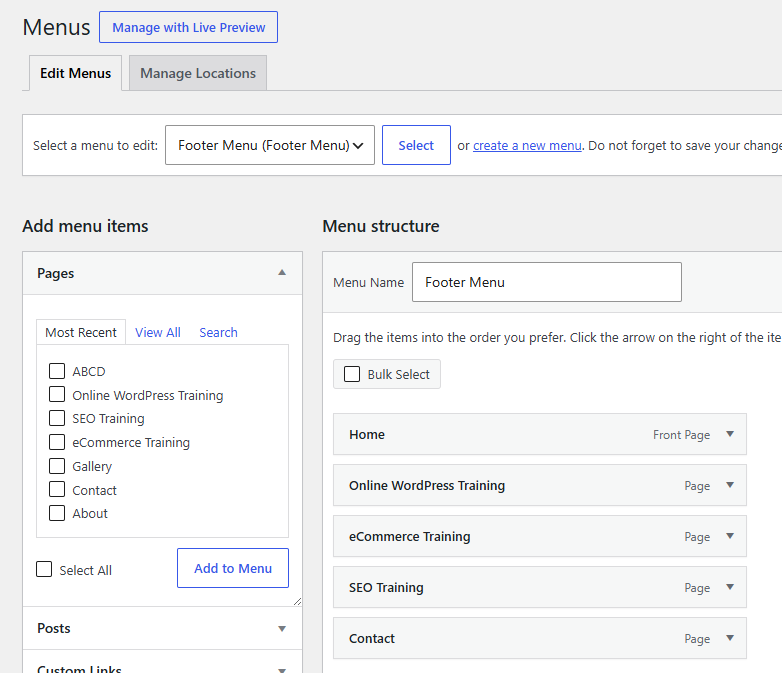This screenshot has height=673, width=782.
Task: Click the Contact menu item title
Action: [x=372, y=639]
